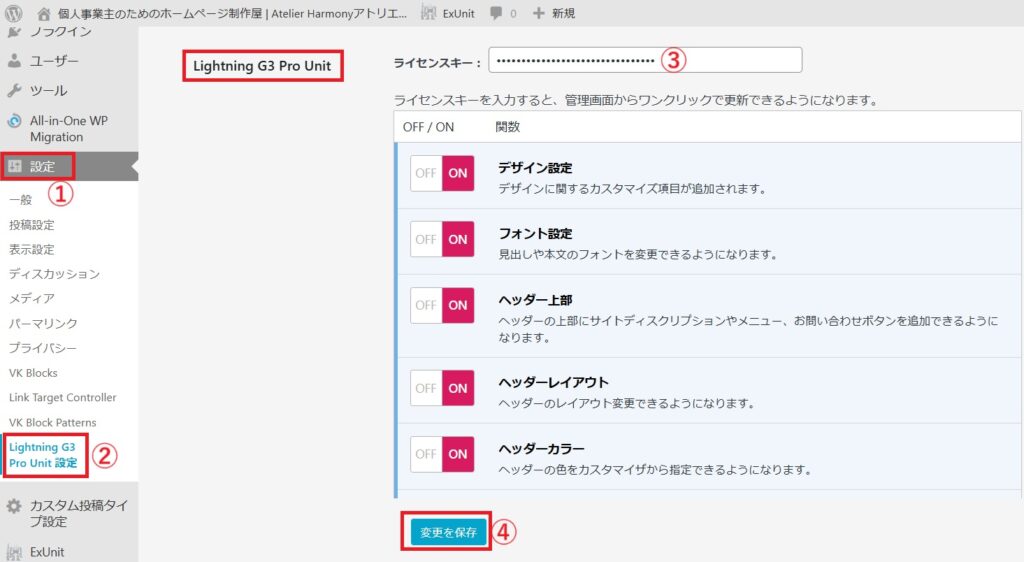Open Link Target Controller settings
The width and height of the screenshot is (1024, 562).
(63, 398)
